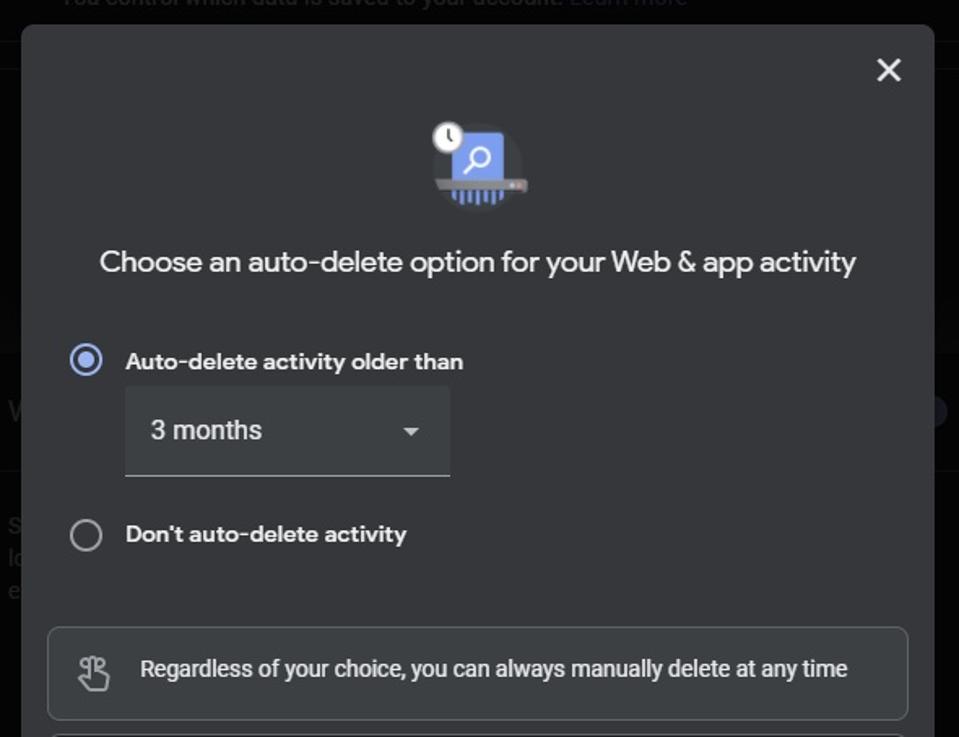Image resolution: width=959 pixels, height=737 pixels.
Task: Select the "Don't auto-delete activity" radio button
Action: [x=86, y=535]
